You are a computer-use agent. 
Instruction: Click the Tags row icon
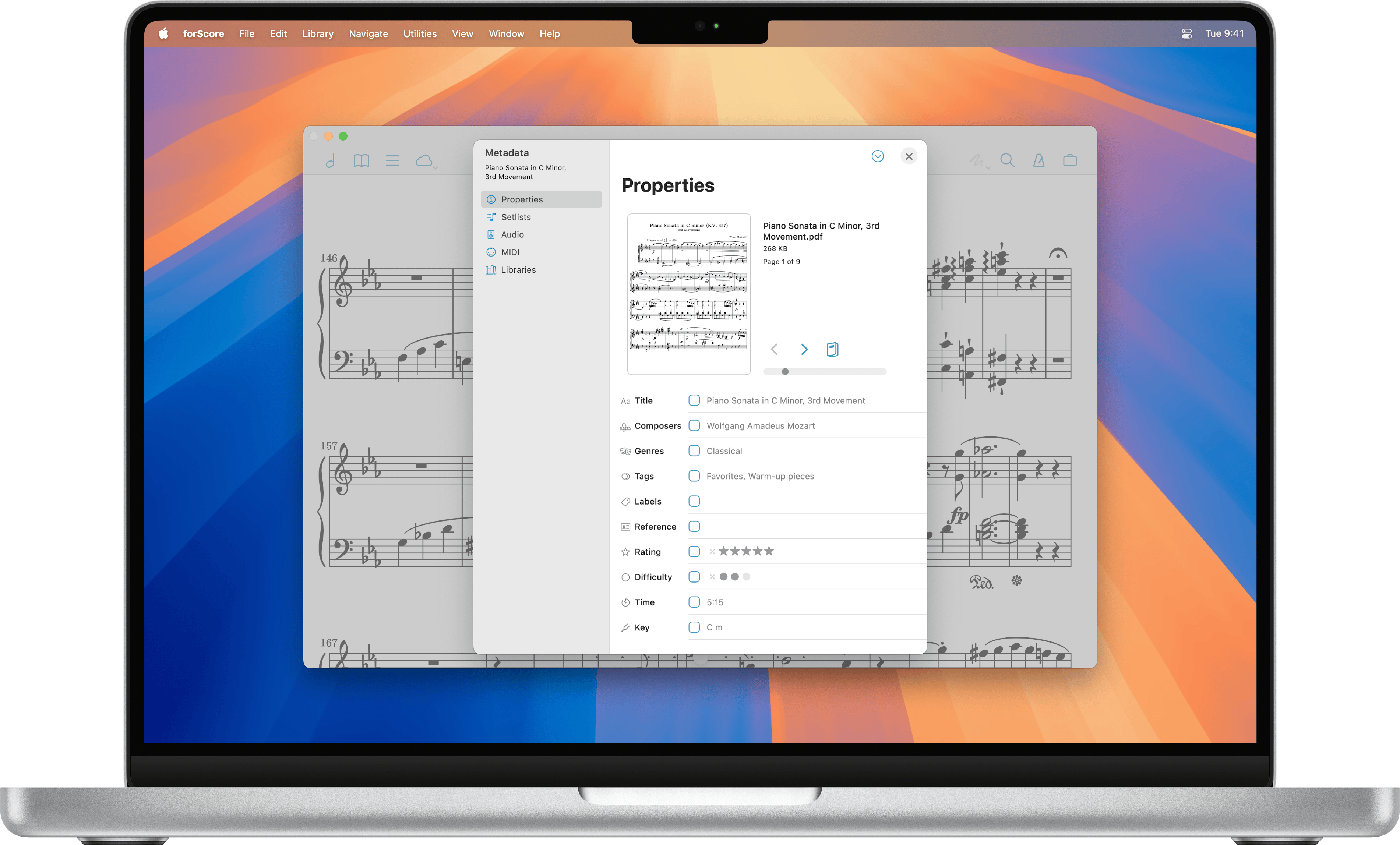[625, 477]
